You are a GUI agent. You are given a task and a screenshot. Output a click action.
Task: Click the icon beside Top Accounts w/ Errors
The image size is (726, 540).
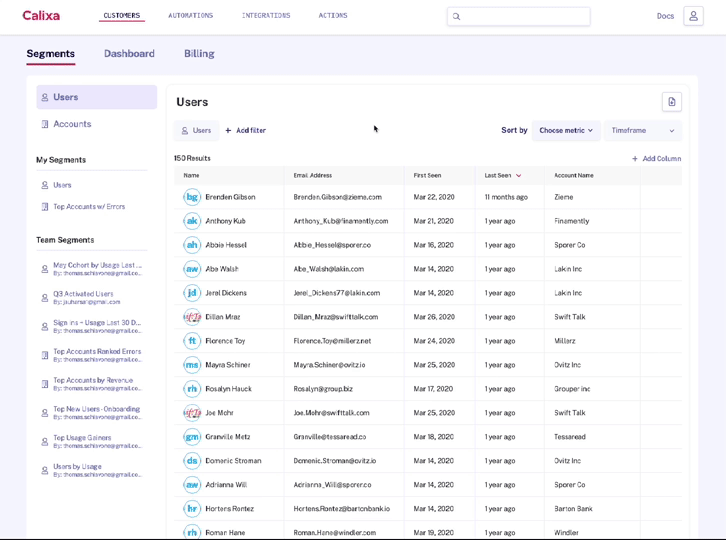coord(45,207)
